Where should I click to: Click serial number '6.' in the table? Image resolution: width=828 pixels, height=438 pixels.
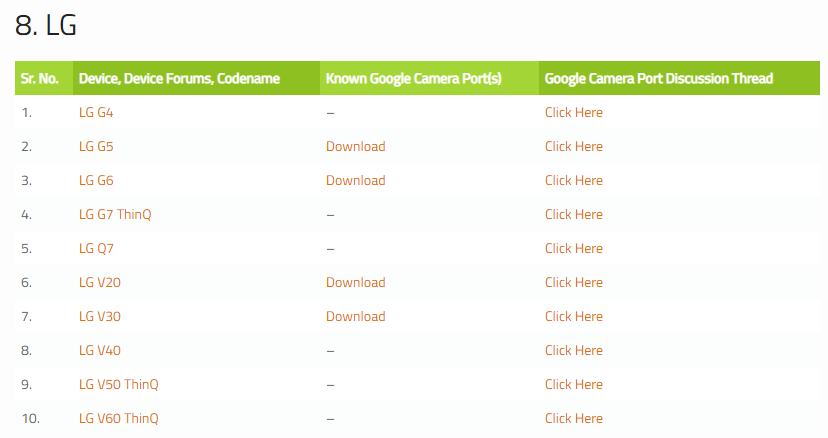pyautogui.click(x=26, y=282)
